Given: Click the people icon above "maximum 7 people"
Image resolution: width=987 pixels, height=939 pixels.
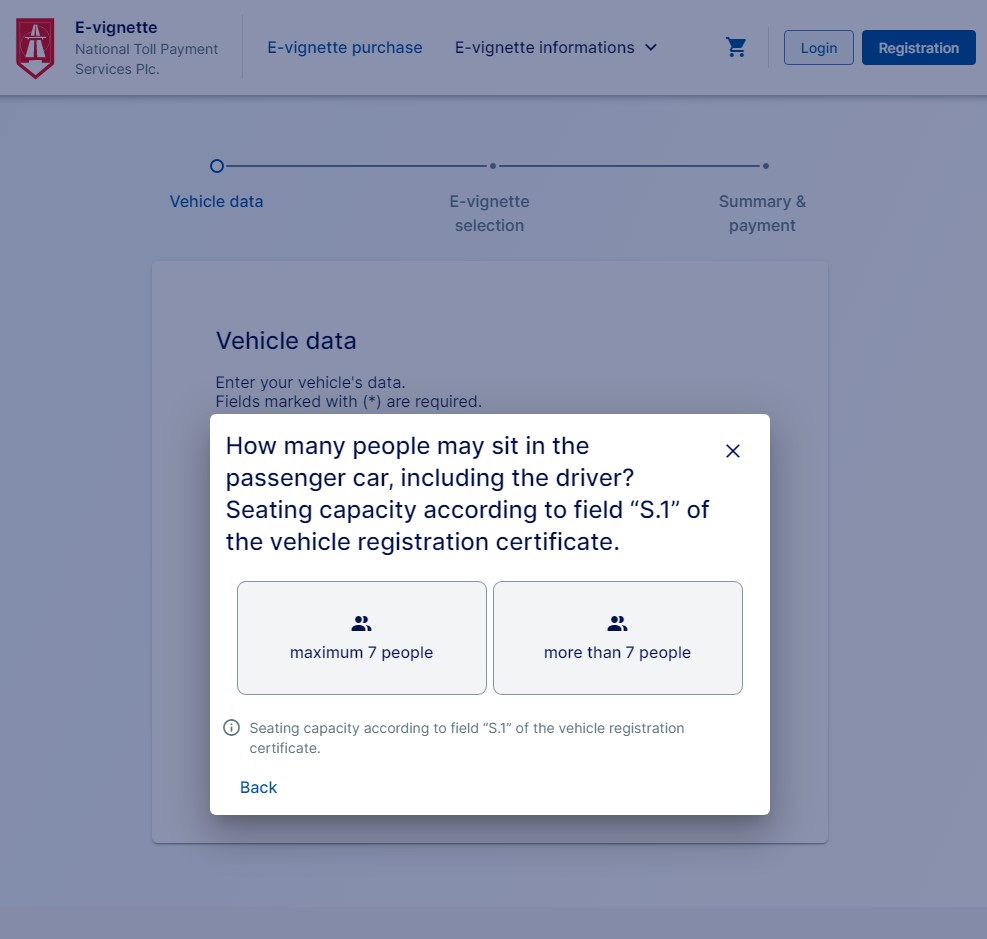Looking at the screenshot, I should click(x=361, y=624).
